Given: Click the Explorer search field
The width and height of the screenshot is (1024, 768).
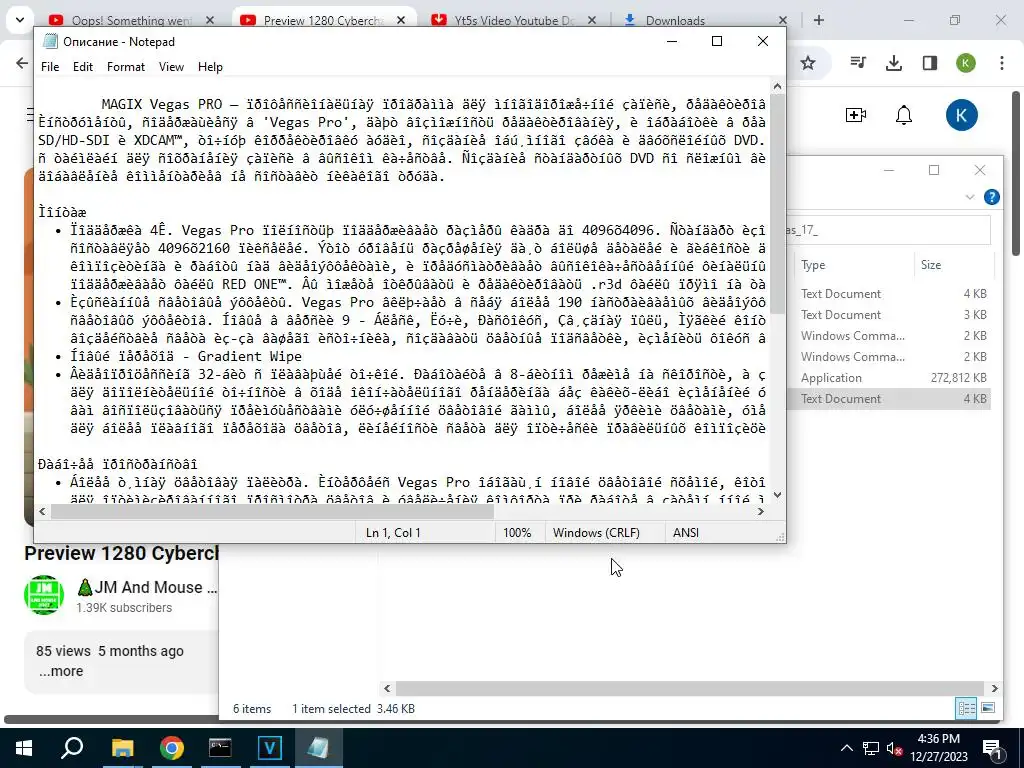Looking at the screenshot, I should (x=888, y=230).
